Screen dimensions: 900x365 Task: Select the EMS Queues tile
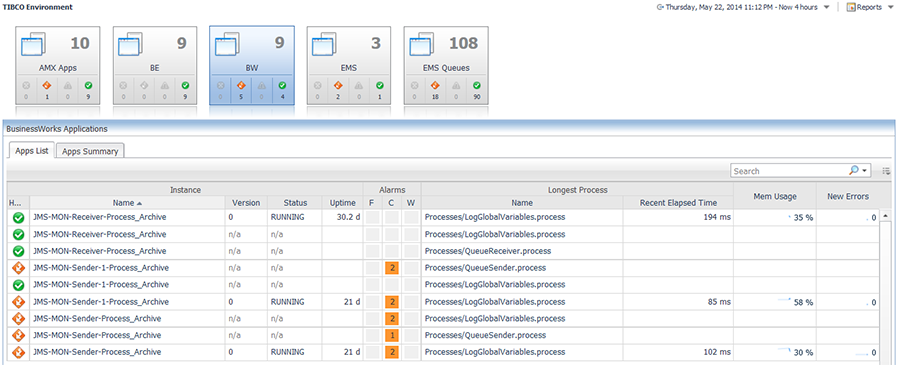446,65
